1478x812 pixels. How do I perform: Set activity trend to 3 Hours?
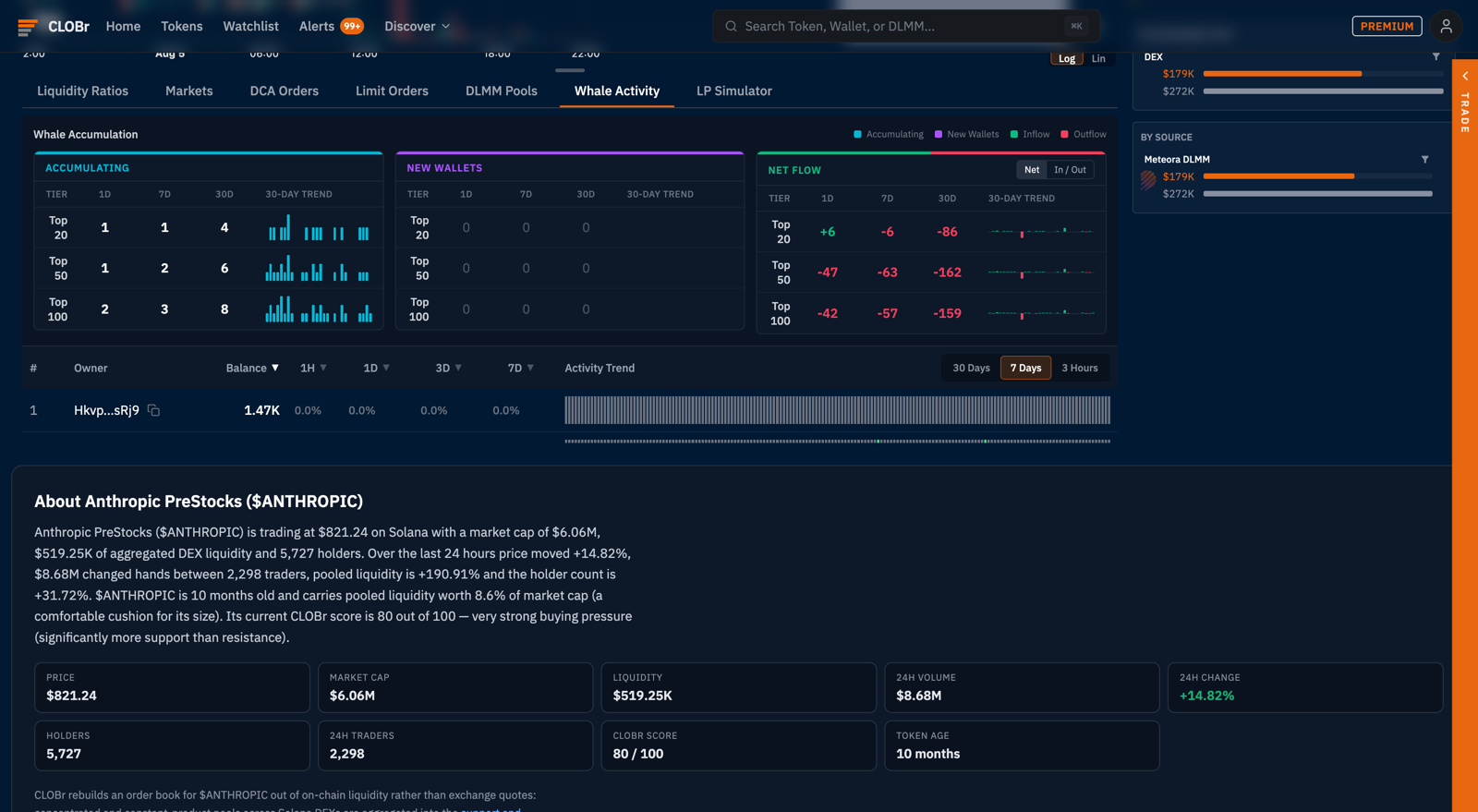click(1080, 368)
